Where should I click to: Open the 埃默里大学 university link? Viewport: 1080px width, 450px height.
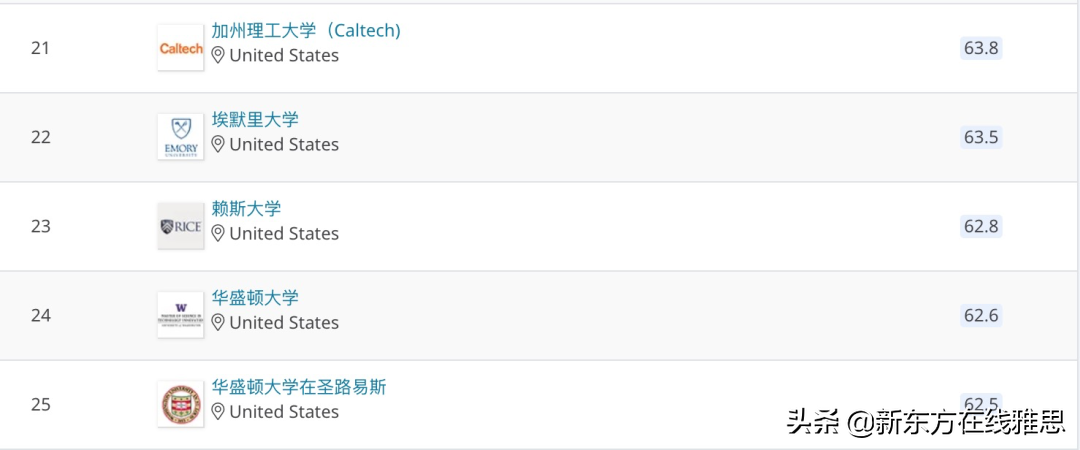(x=255, y=120)
